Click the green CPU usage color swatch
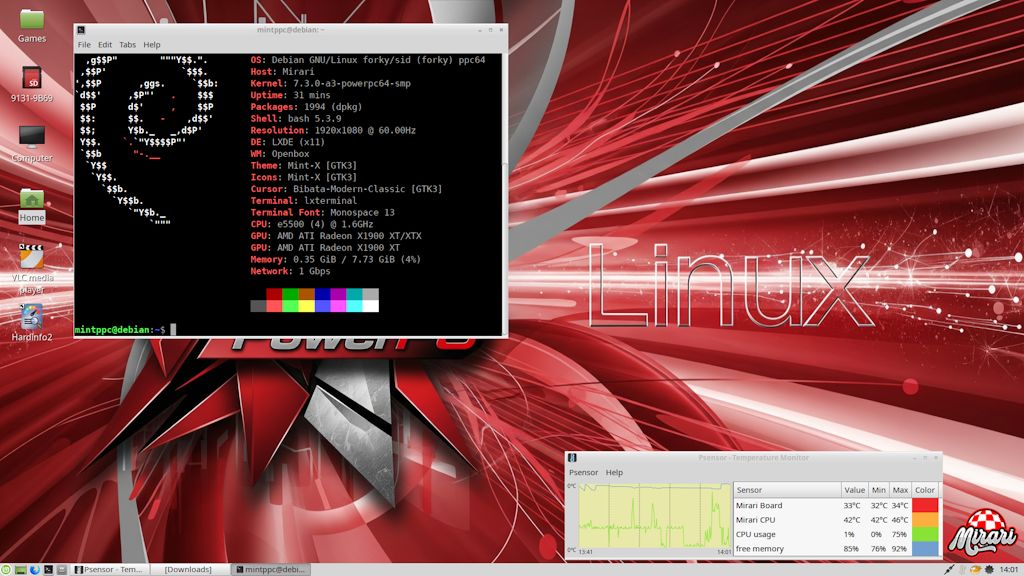 [925, 534]
